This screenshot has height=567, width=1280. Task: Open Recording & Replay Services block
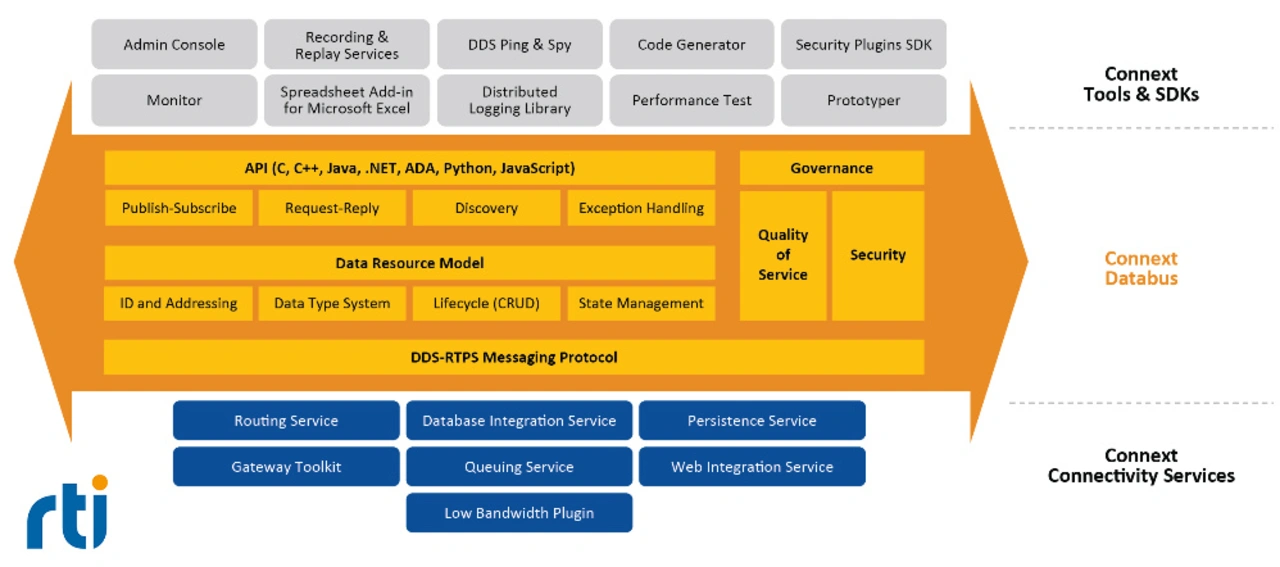347,44
